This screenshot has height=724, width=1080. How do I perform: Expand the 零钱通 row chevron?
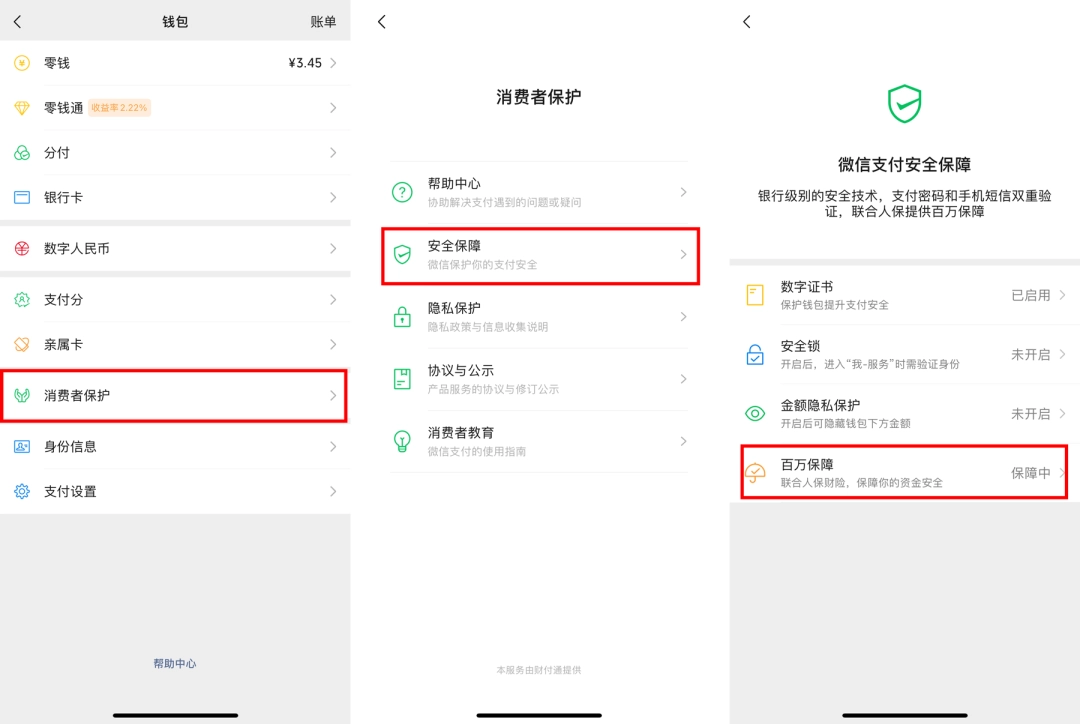point(333,108)
